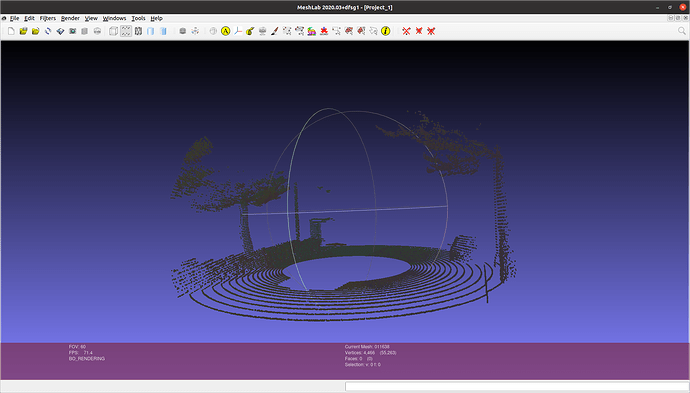Click the Snapshot camera icon
Screen dimensions: 690x393
click(73, 31)
